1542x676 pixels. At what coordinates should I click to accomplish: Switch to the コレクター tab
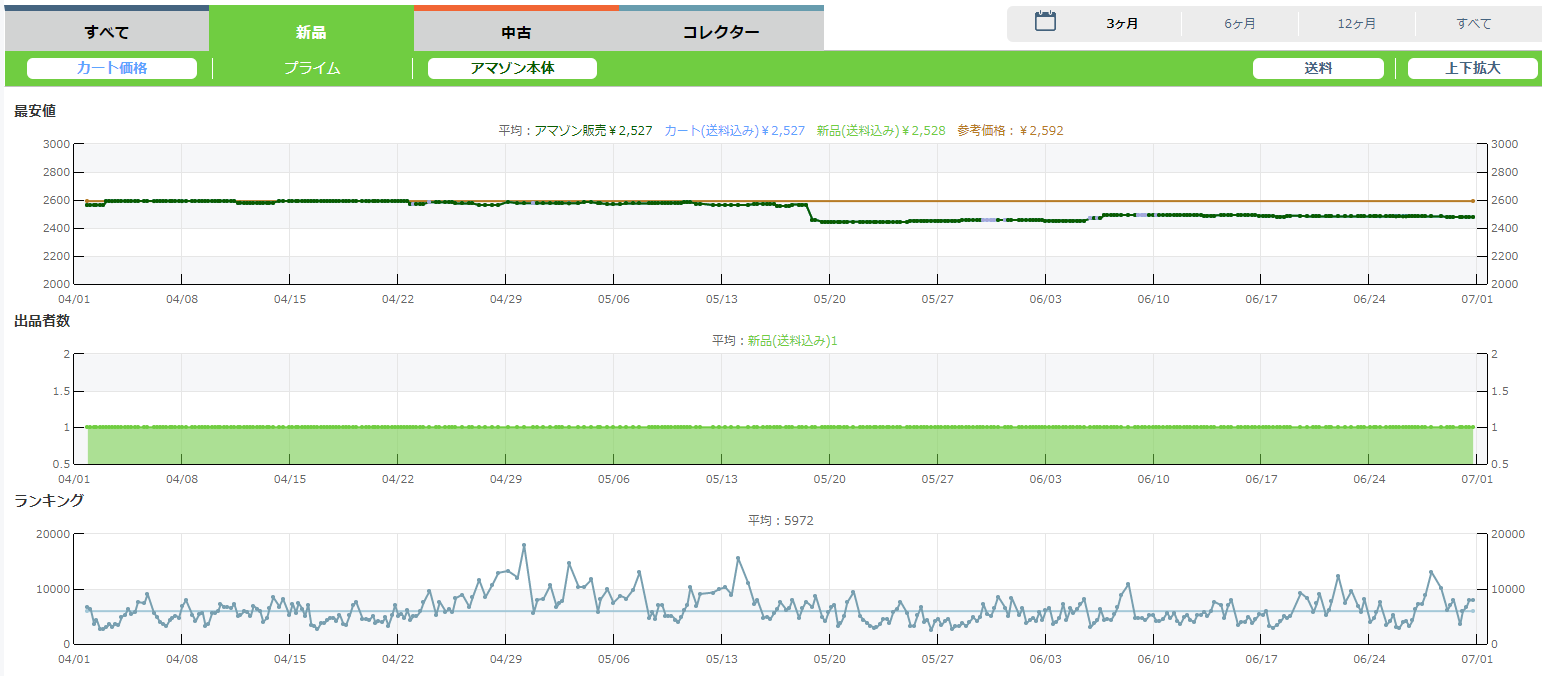721,32
